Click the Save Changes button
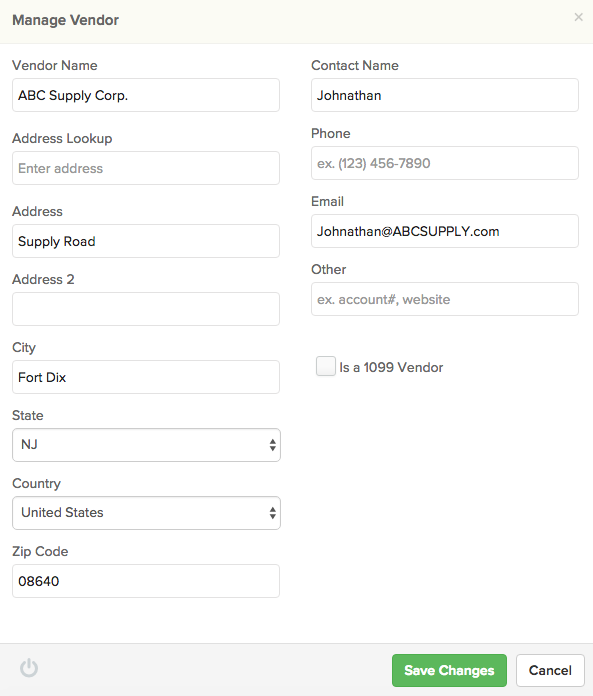Image resolution: width=593 pixels, height=696 pixels. click(x=449, y=670)
